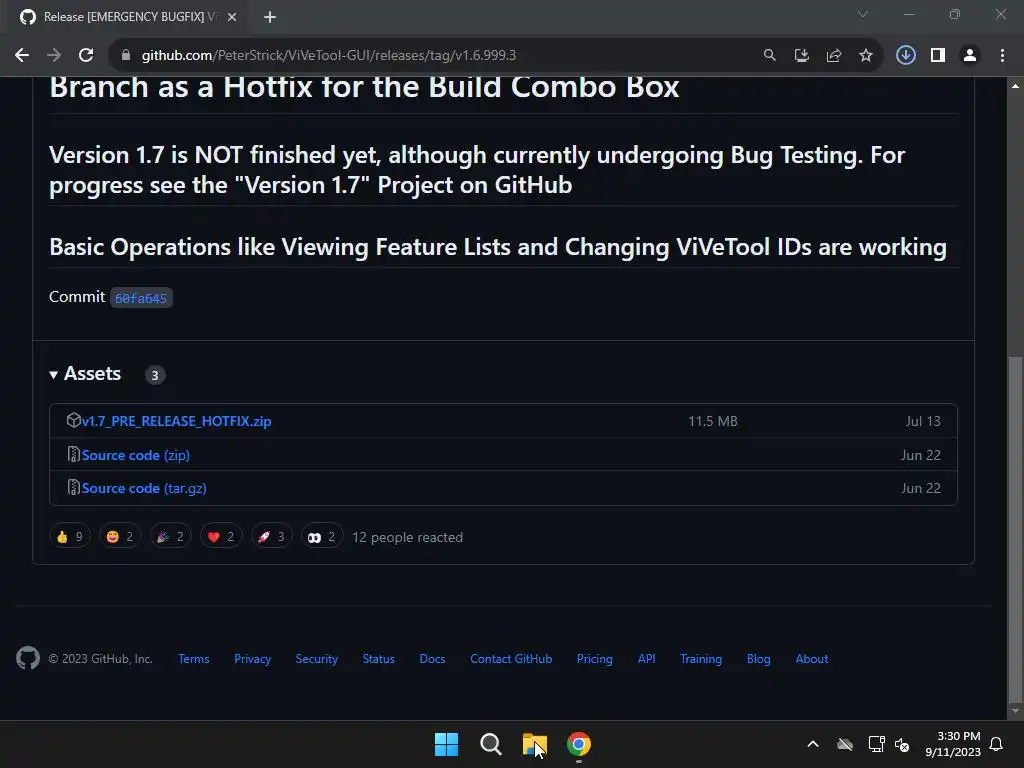Open the Docs footer link
This screenshot has width=1024, height=768.
pyautogui.click(x=432, y=659)
